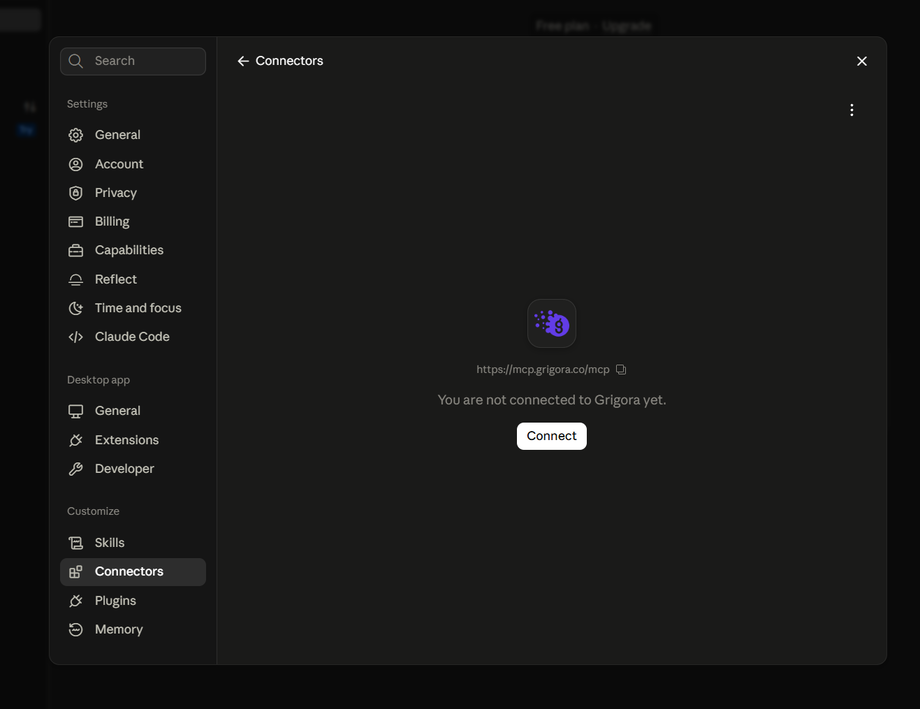Open the Privacy shield icon
This screenshot has width=920, height=709.
pos(76,193)
